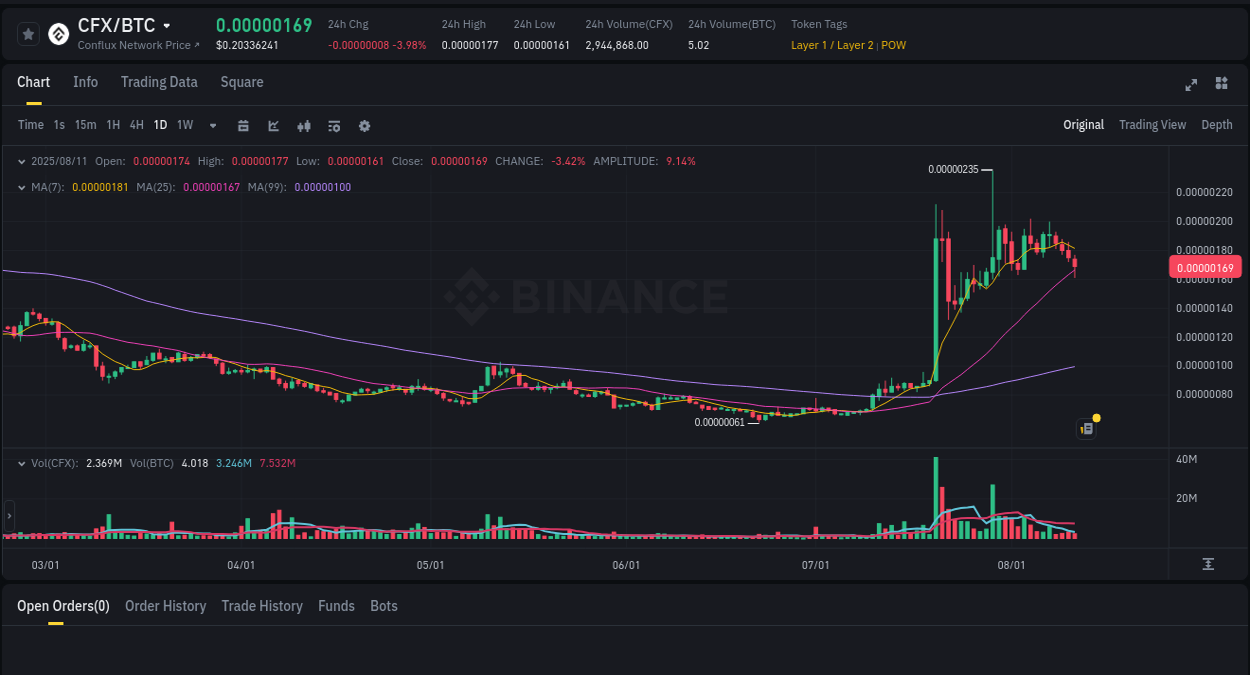Viewport: 1250px width, 675px height.
Task: Open the Trade History tab
Action: point(262,606)
